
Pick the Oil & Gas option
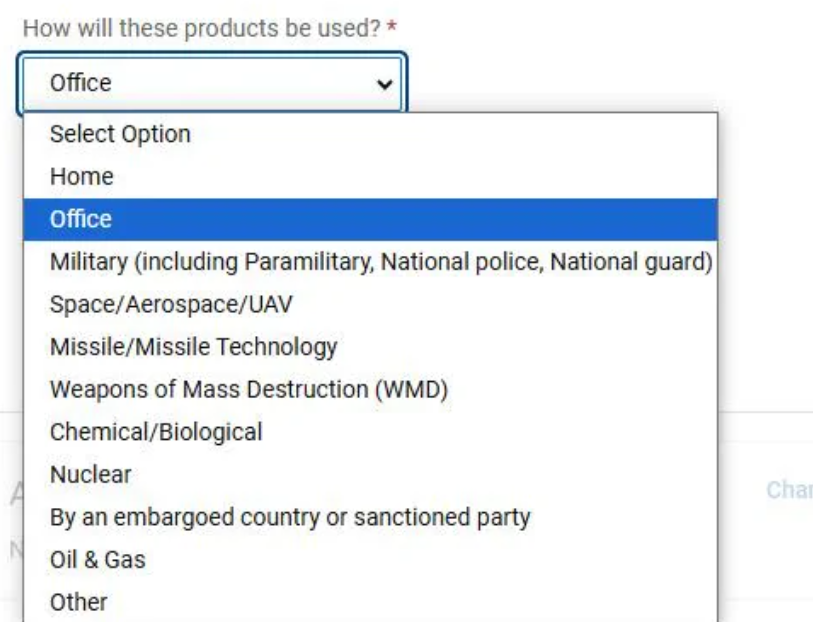click(97, 560)
